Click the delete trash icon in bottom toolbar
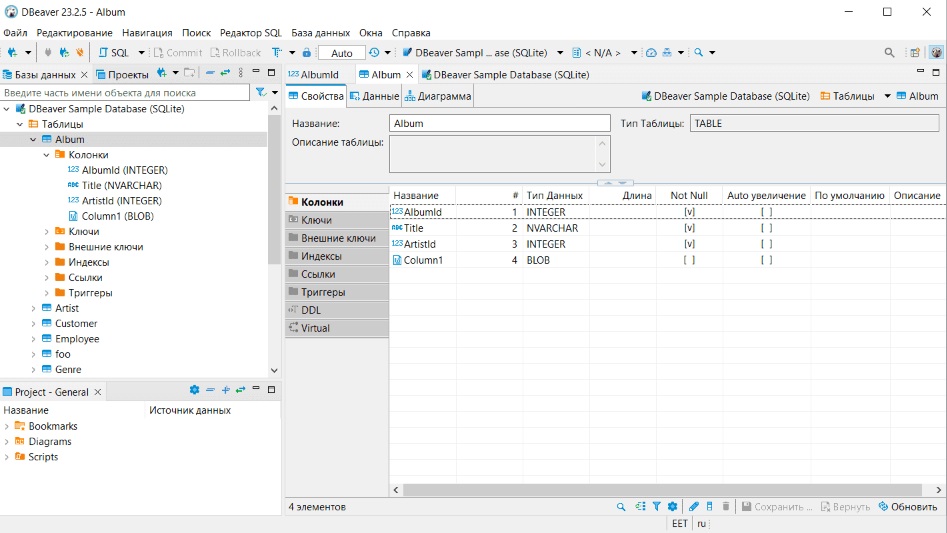947x533 pixels. (x=726, y=507)
